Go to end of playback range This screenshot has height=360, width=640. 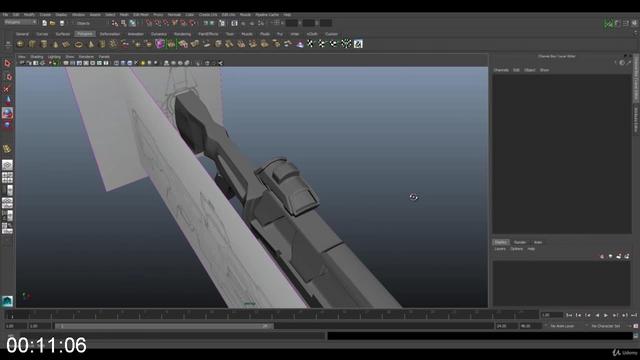(634, 315)
